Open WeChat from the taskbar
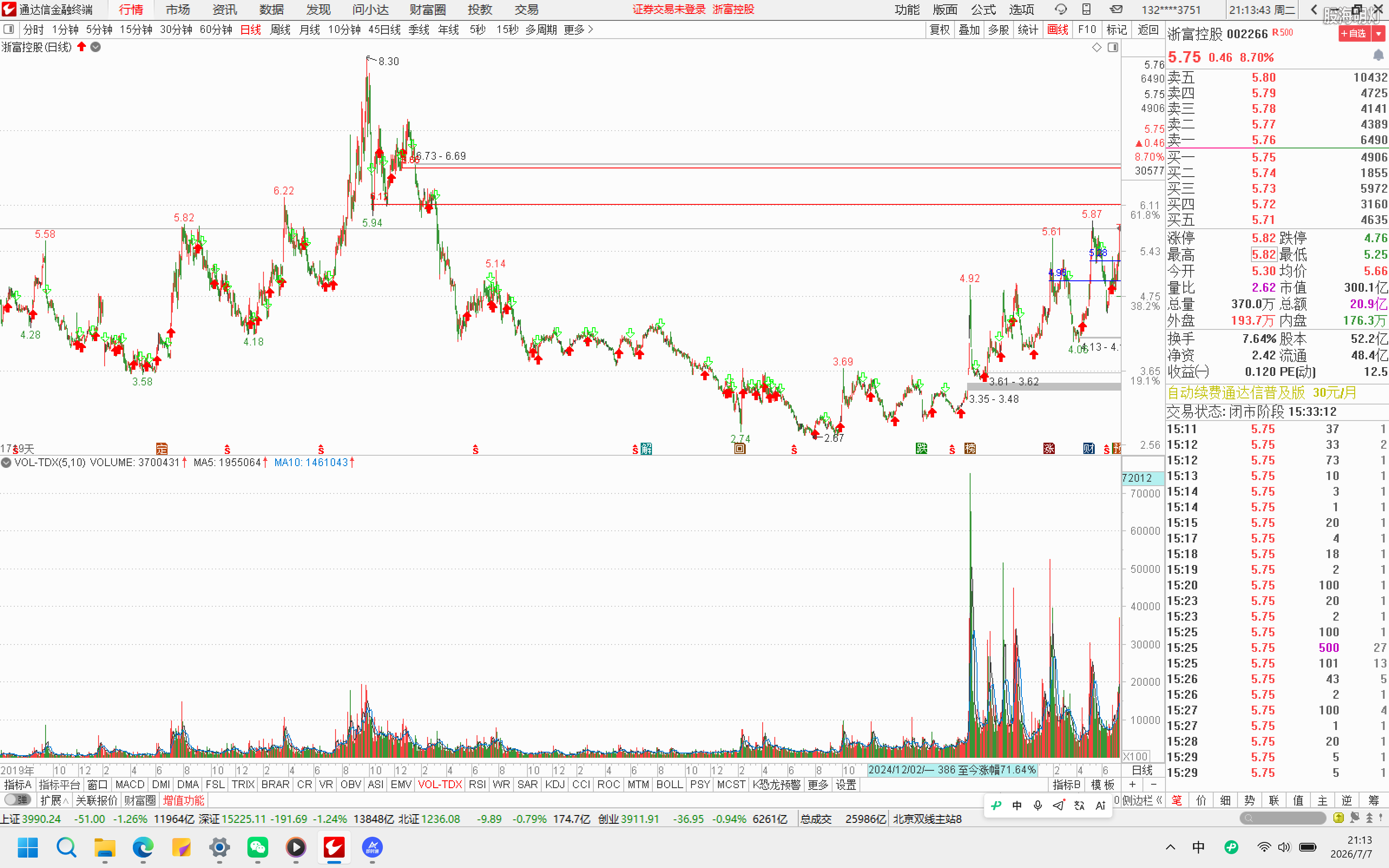1389x868 pixels. click(x=258, y=847)
